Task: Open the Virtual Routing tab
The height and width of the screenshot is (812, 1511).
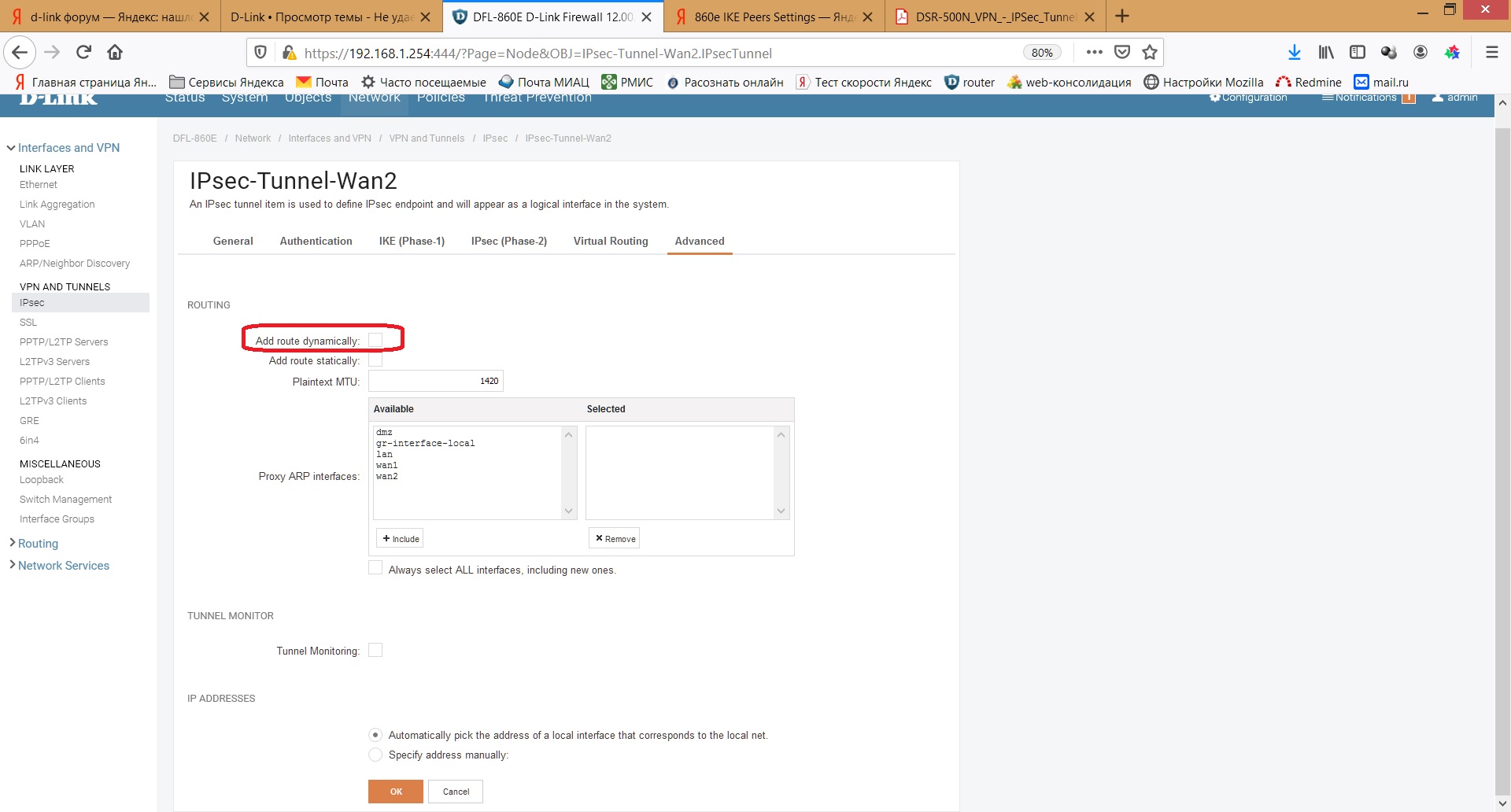Action: 611,242
